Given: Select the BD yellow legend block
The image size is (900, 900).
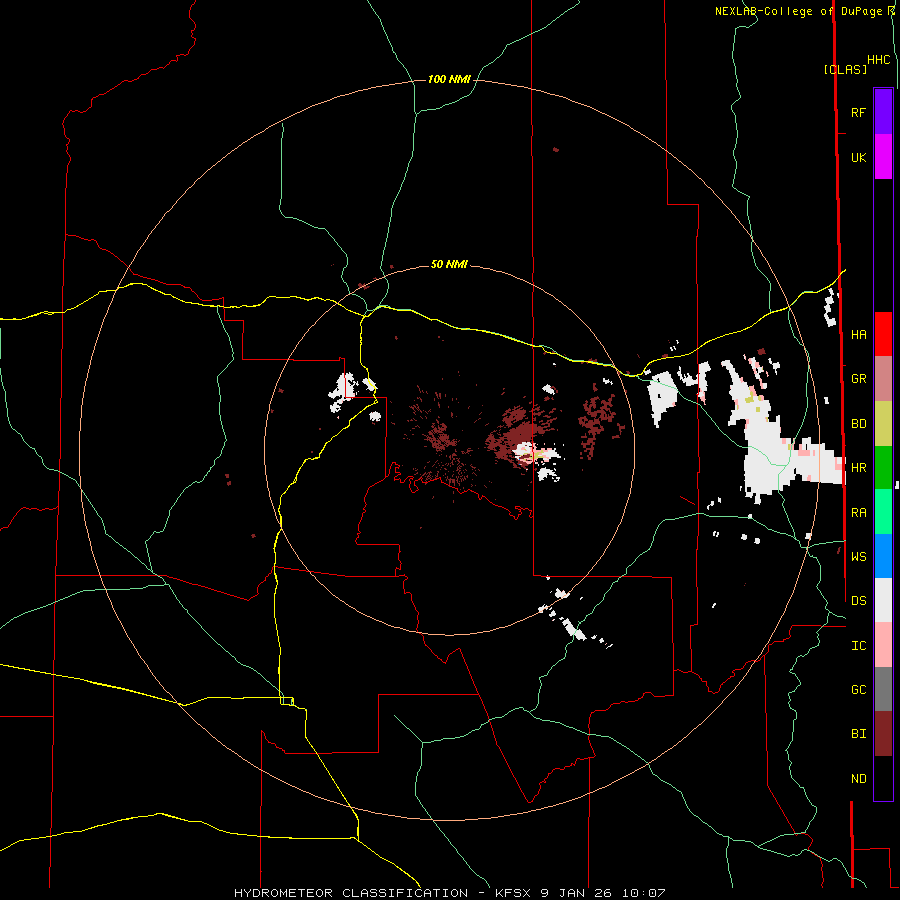Looking at the screenshot, I should (x=883, y=424).
